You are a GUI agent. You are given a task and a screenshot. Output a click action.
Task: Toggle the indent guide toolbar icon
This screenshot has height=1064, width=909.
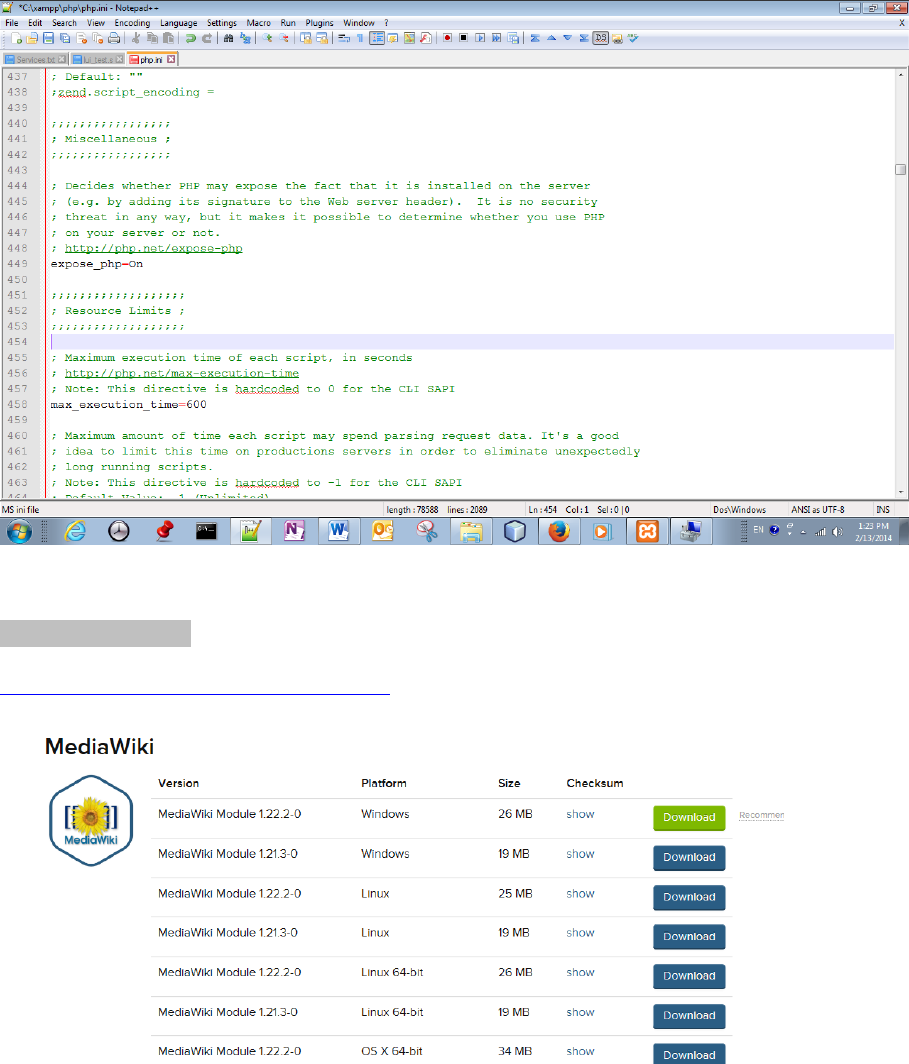tap(376, 38)
